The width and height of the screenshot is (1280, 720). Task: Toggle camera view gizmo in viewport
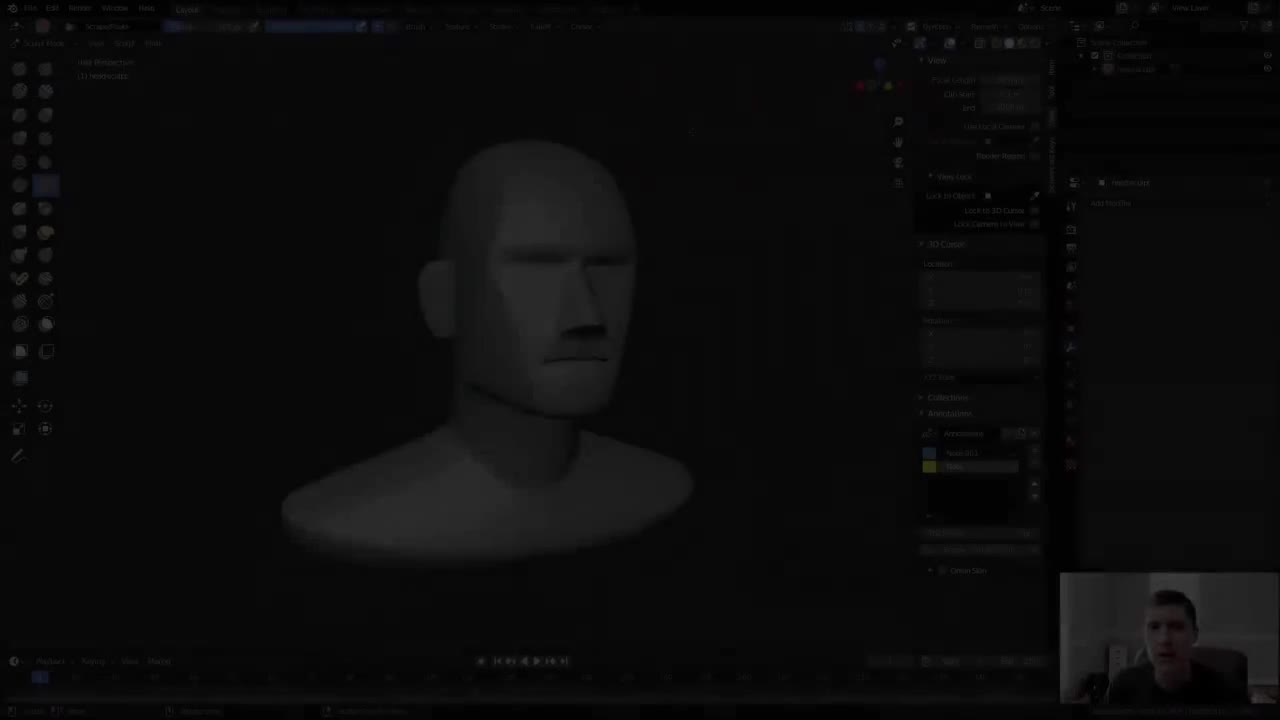pyautogui.click(x=898, y=162)
